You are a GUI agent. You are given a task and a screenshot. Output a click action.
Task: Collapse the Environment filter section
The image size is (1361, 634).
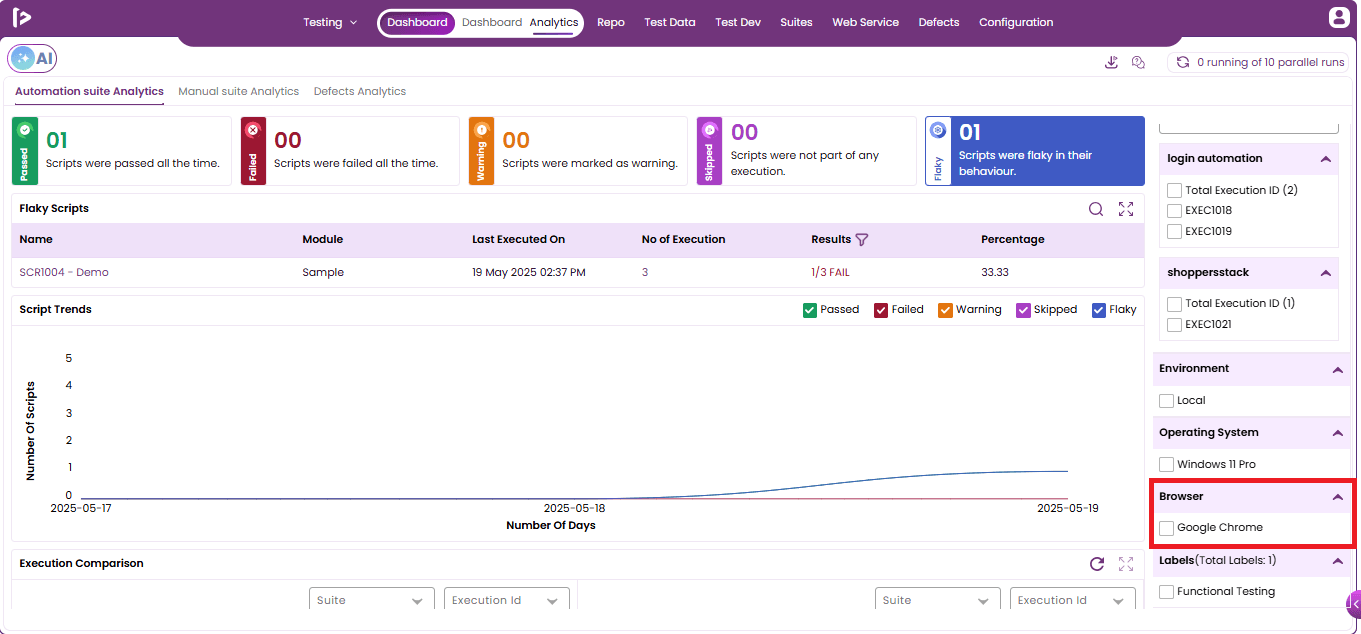tap(1337, 369)
